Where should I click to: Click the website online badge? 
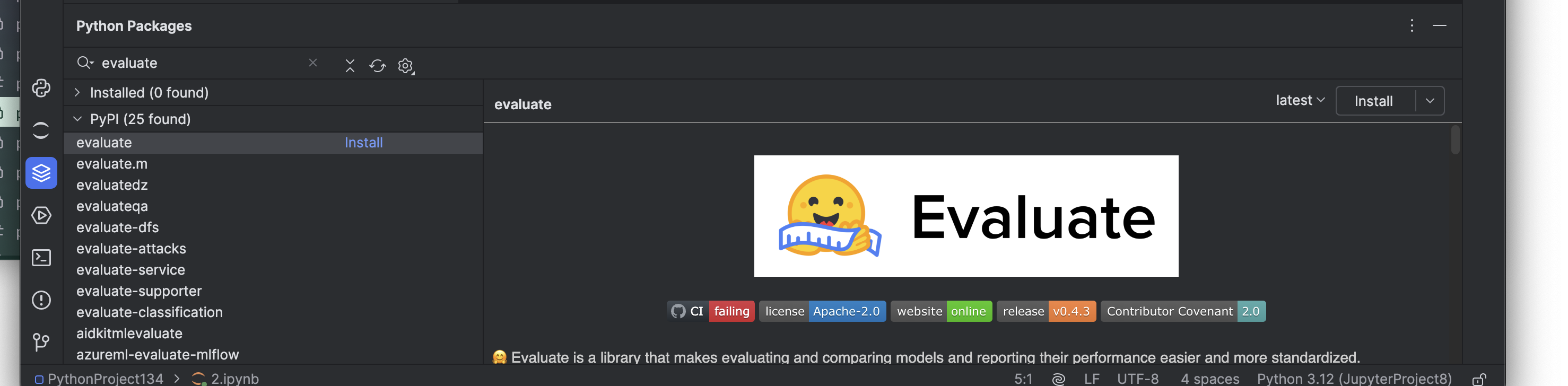tap(941, 311)
